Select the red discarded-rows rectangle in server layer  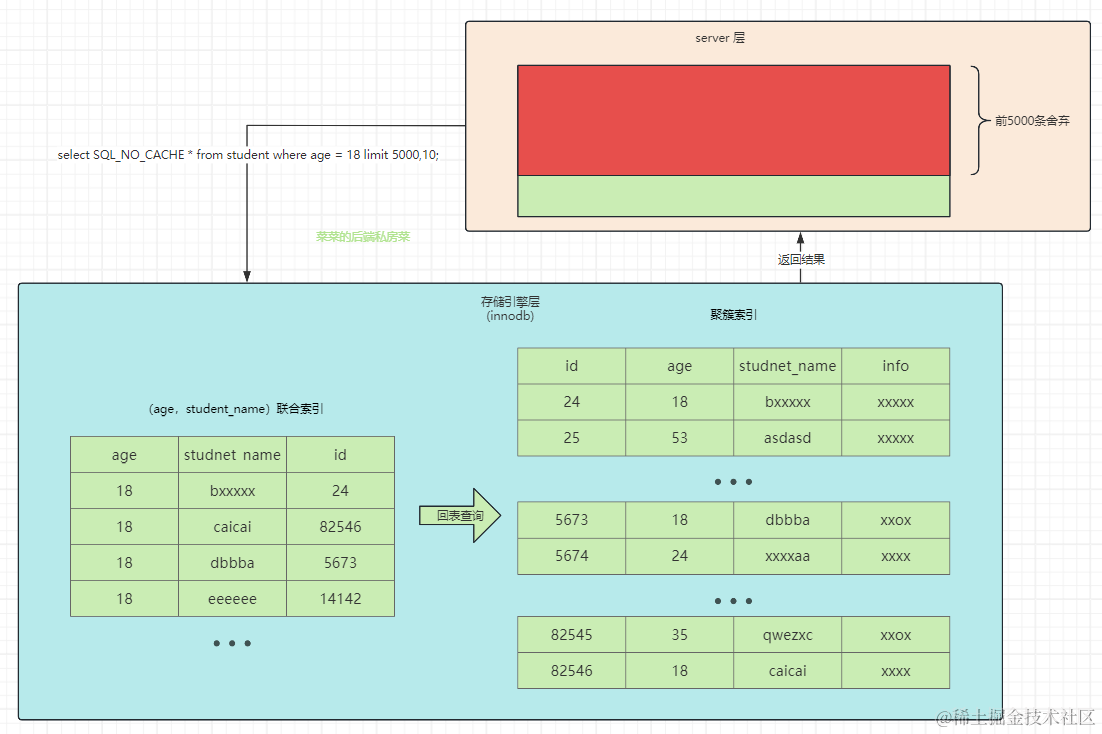(734, 120)
